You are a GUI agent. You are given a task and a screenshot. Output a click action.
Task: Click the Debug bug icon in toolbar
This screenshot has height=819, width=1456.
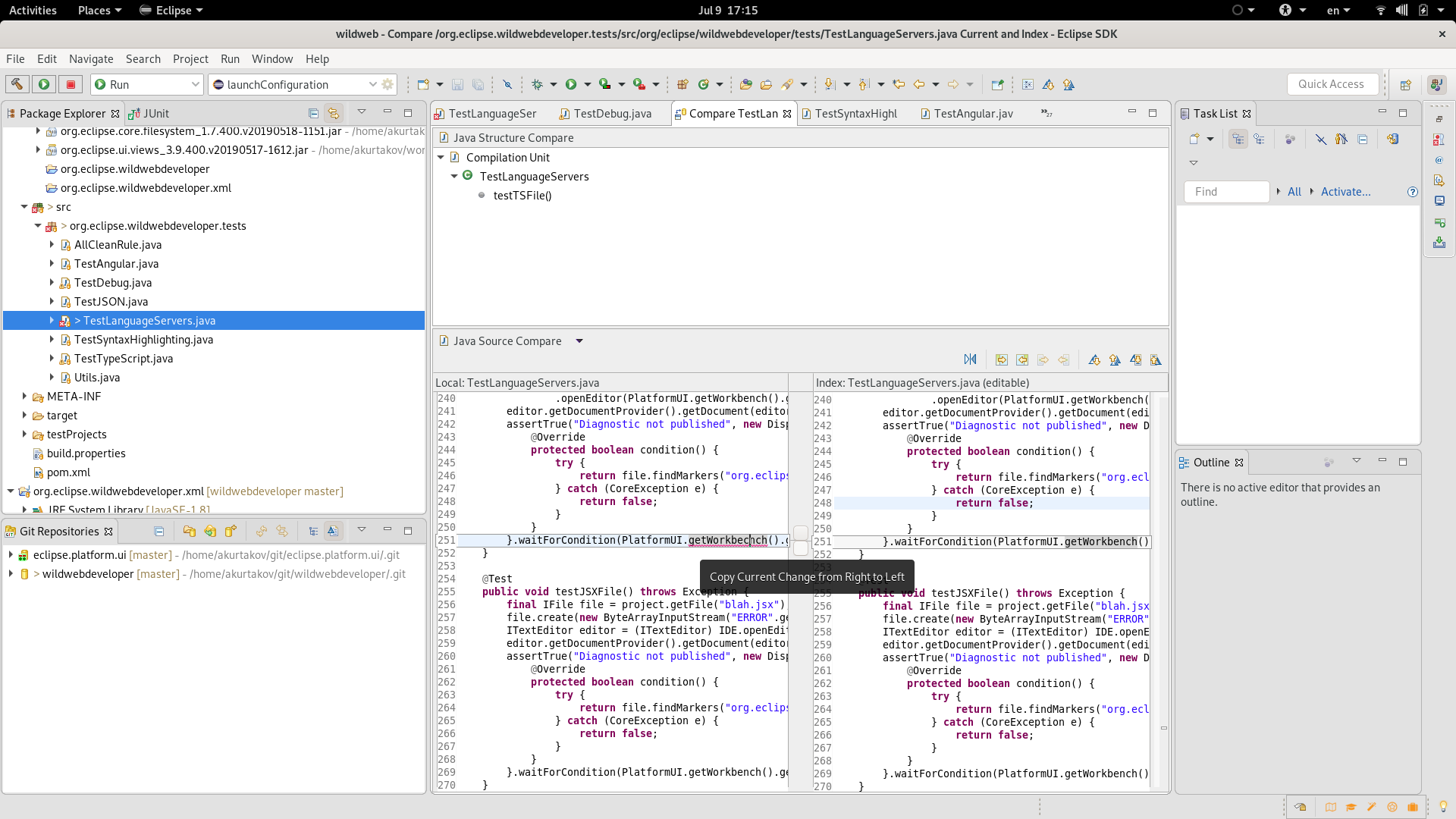[537, 84]
